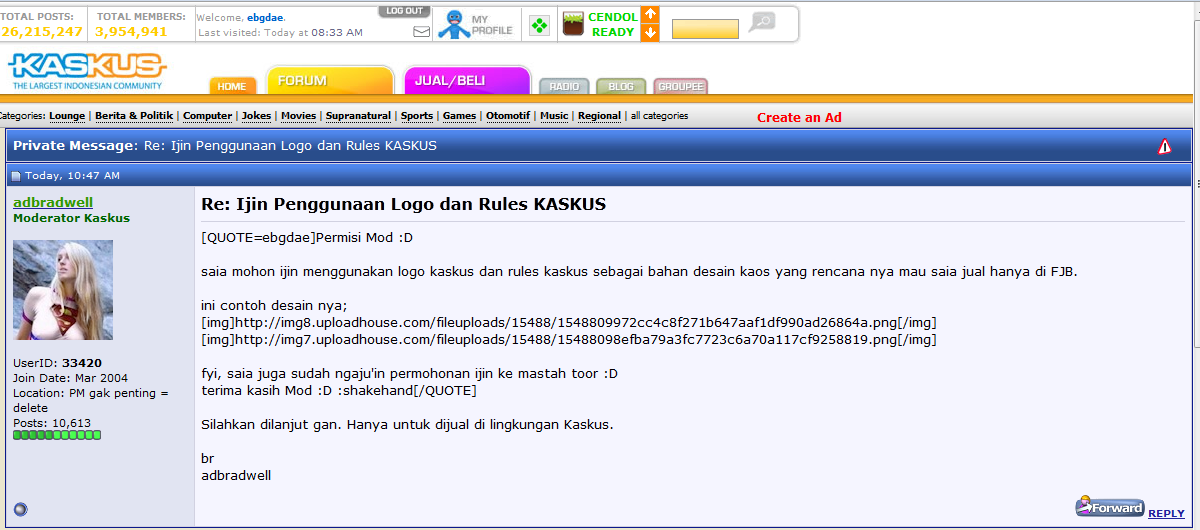Open the mail envelope inbox icon
This screenshot has height=530, width=1200.
click(421, 32)
